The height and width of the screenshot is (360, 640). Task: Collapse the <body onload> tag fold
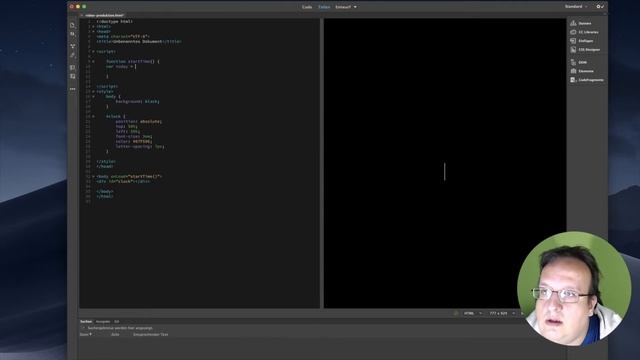point(93,176)
